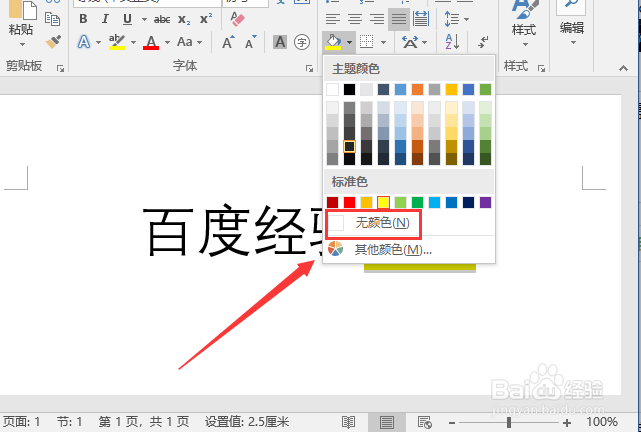This screenshot has height=432, width=641.
Task: Pick gold theme color swatch
Action: [x=451, y=90]
